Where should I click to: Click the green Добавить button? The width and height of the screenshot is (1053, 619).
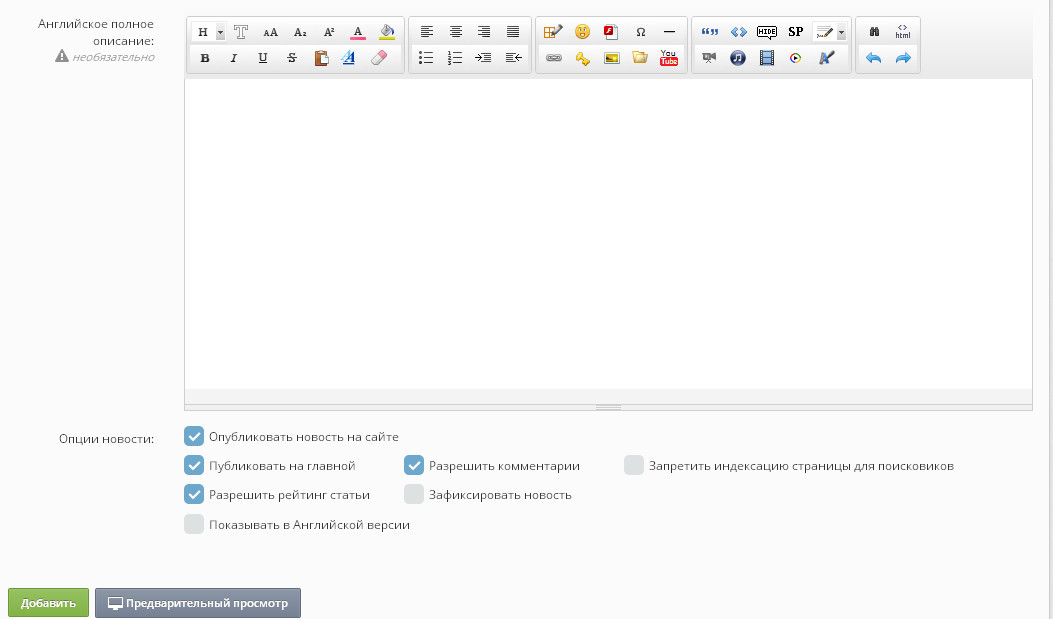click(x=48, y=603)
